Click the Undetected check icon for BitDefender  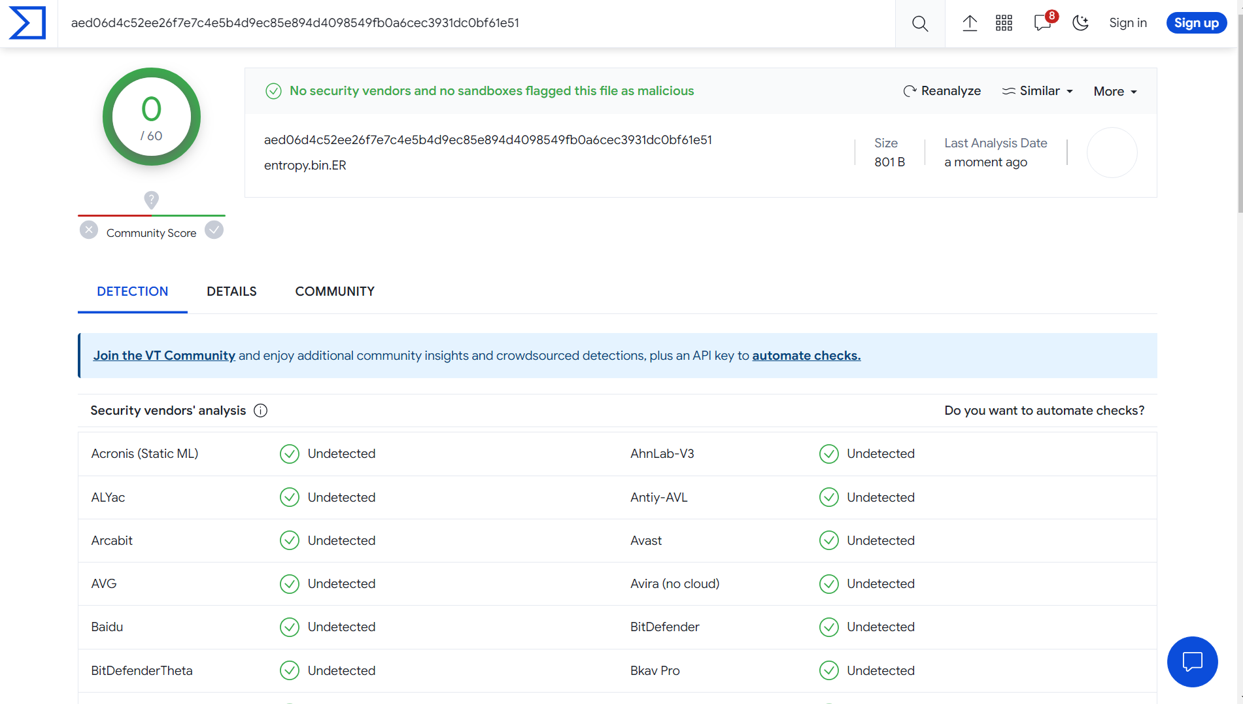[829, 627]
